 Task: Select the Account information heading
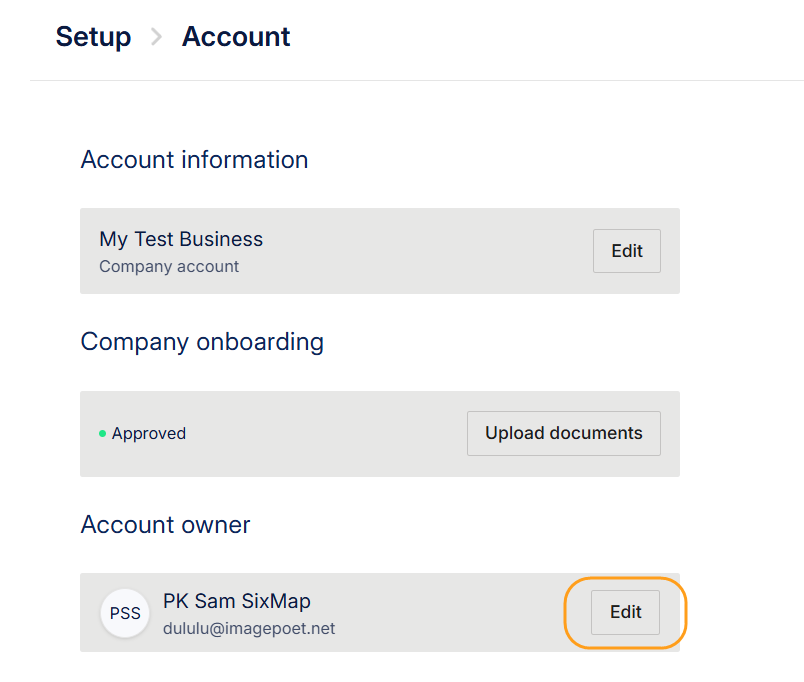194,160
